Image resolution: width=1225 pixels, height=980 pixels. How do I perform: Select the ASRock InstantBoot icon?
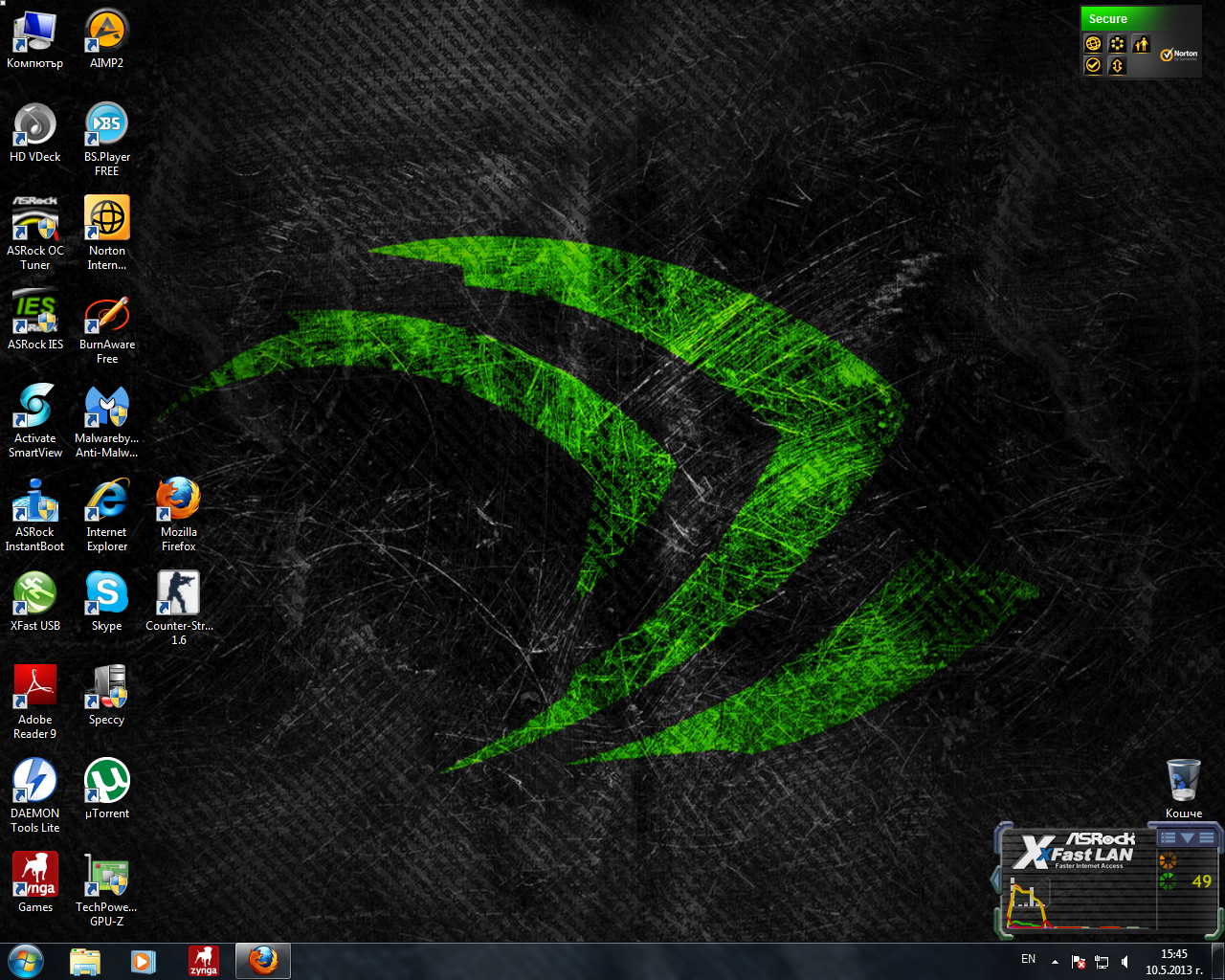point(34,515)
